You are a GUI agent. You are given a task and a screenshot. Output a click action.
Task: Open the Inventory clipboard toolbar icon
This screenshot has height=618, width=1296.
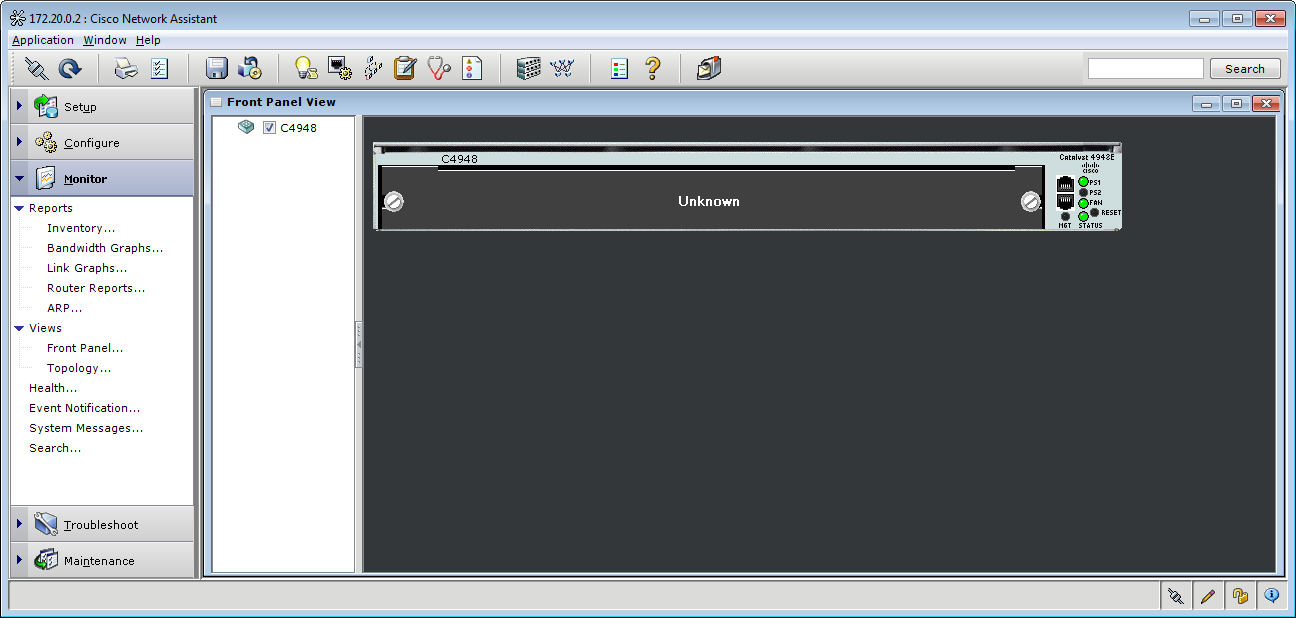coord(405,68)
